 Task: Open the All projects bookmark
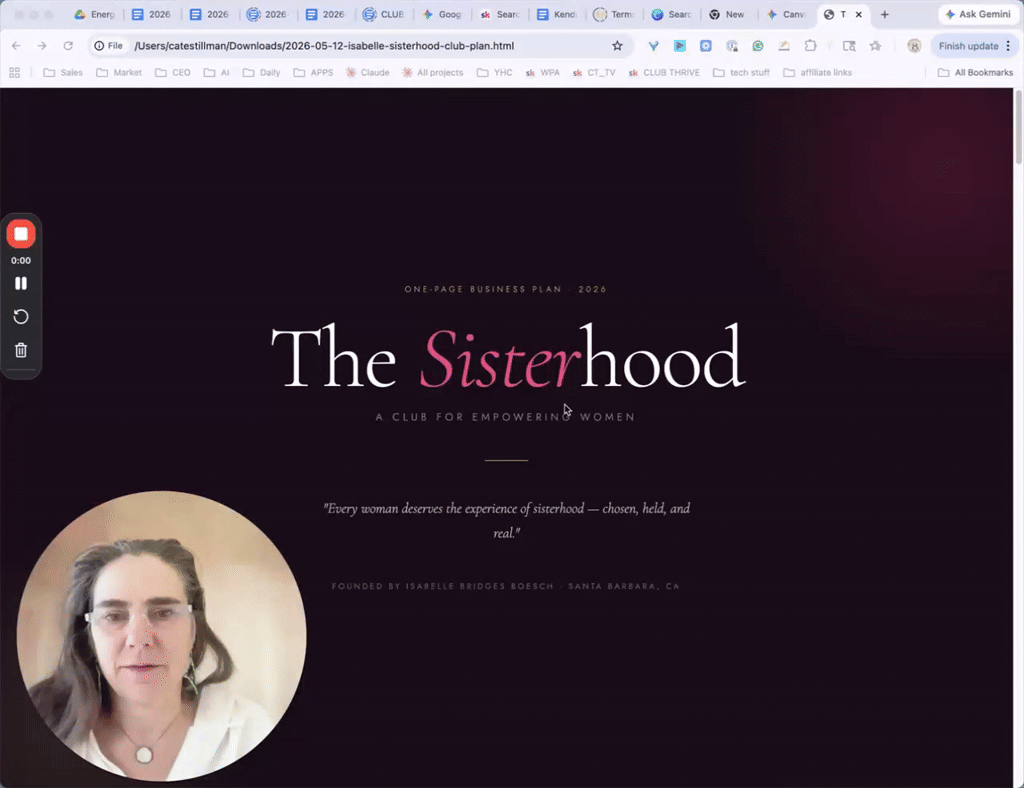coord(432,72)
